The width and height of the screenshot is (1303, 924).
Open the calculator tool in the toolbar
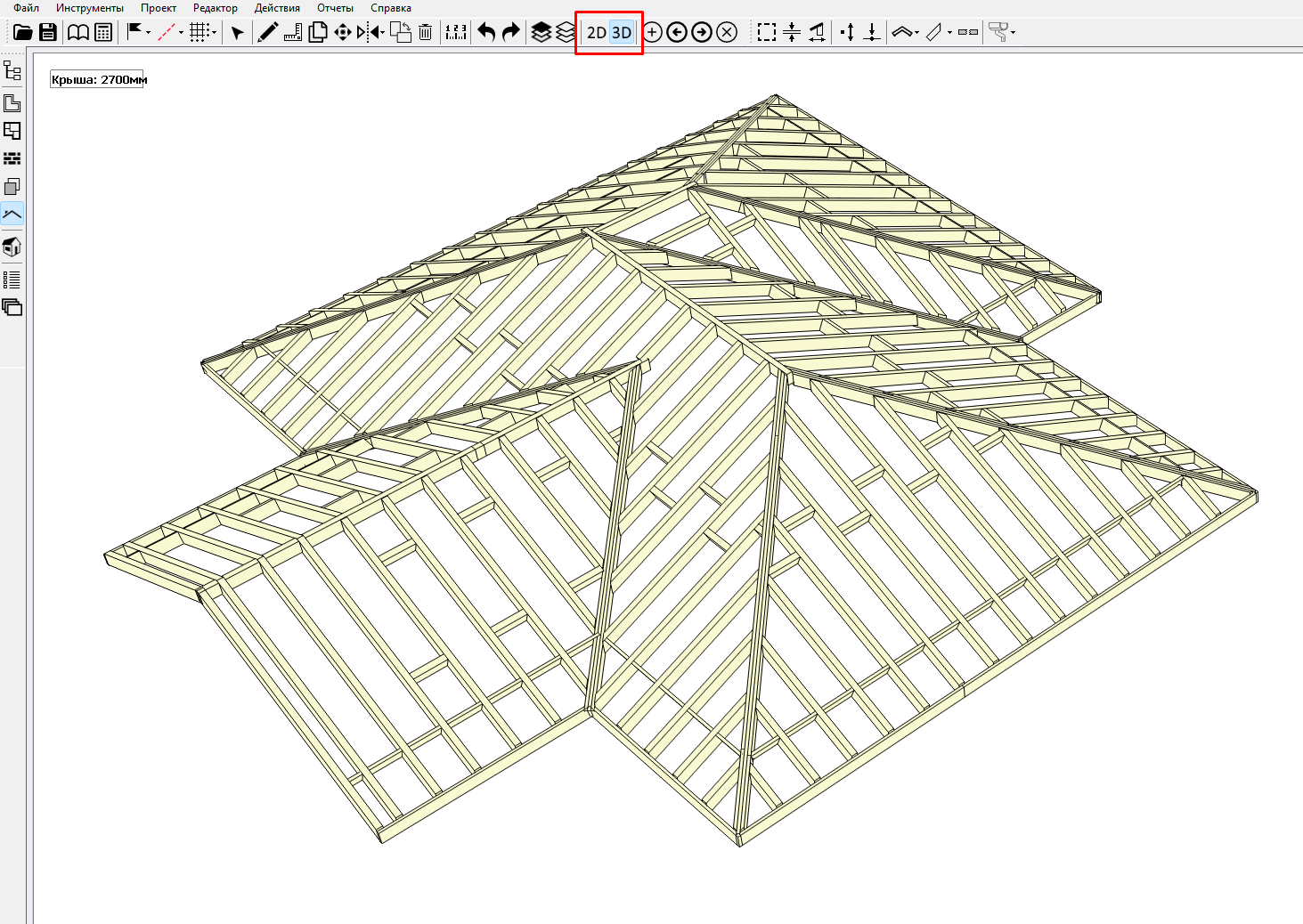coord(103,33)
